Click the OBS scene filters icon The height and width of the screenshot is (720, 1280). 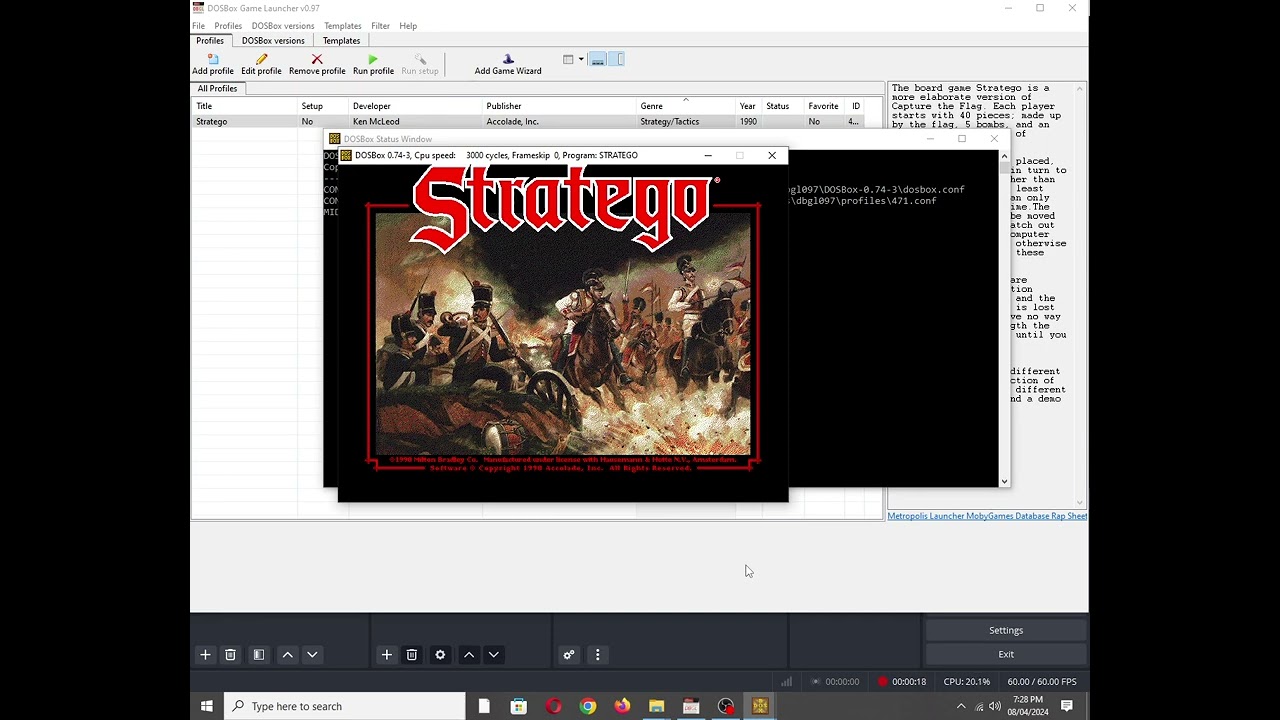pos(259,655)
